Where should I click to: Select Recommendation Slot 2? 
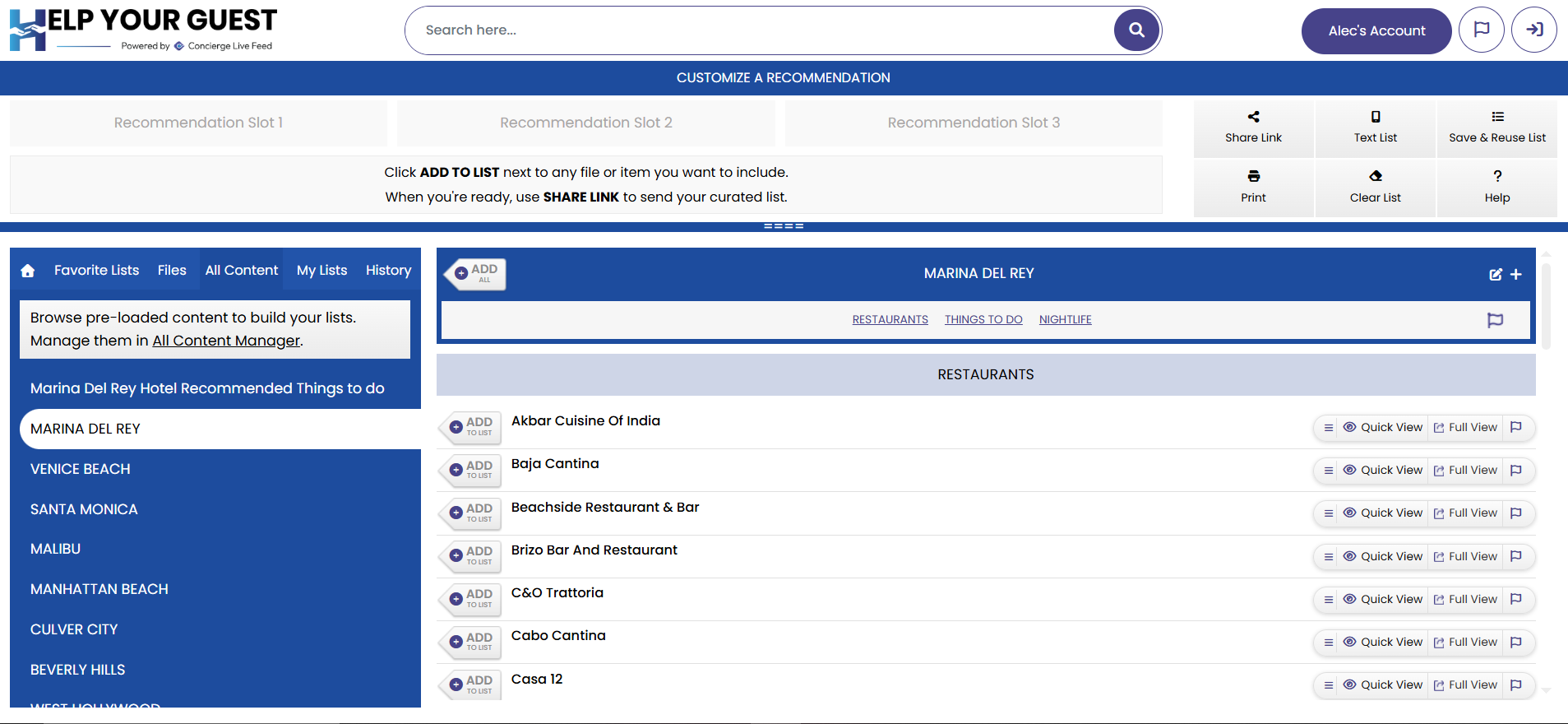click(x=586, y=123)
